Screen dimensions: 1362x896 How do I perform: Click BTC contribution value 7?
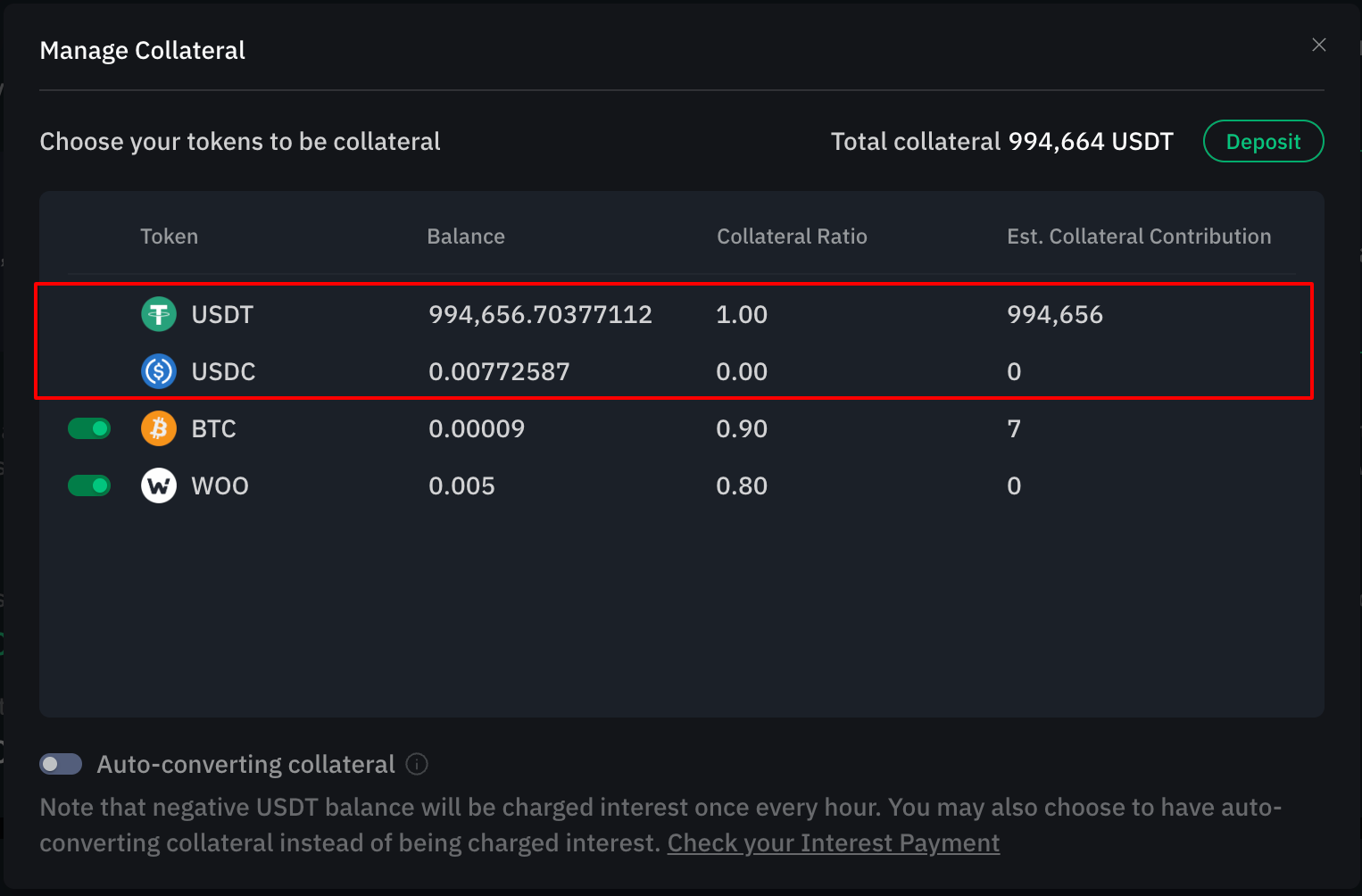tap(1014, 428)
